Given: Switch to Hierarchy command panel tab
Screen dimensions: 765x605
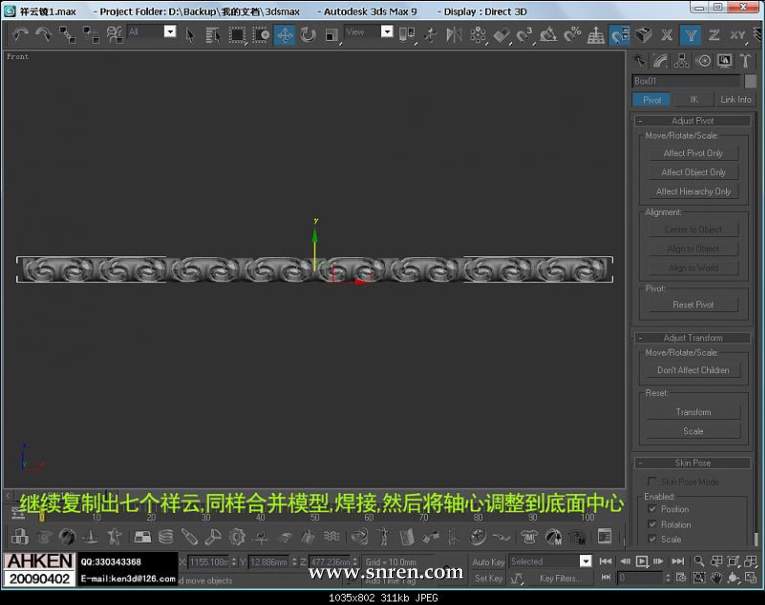Looking at the screenshot, I should click(x=682, y=61).
